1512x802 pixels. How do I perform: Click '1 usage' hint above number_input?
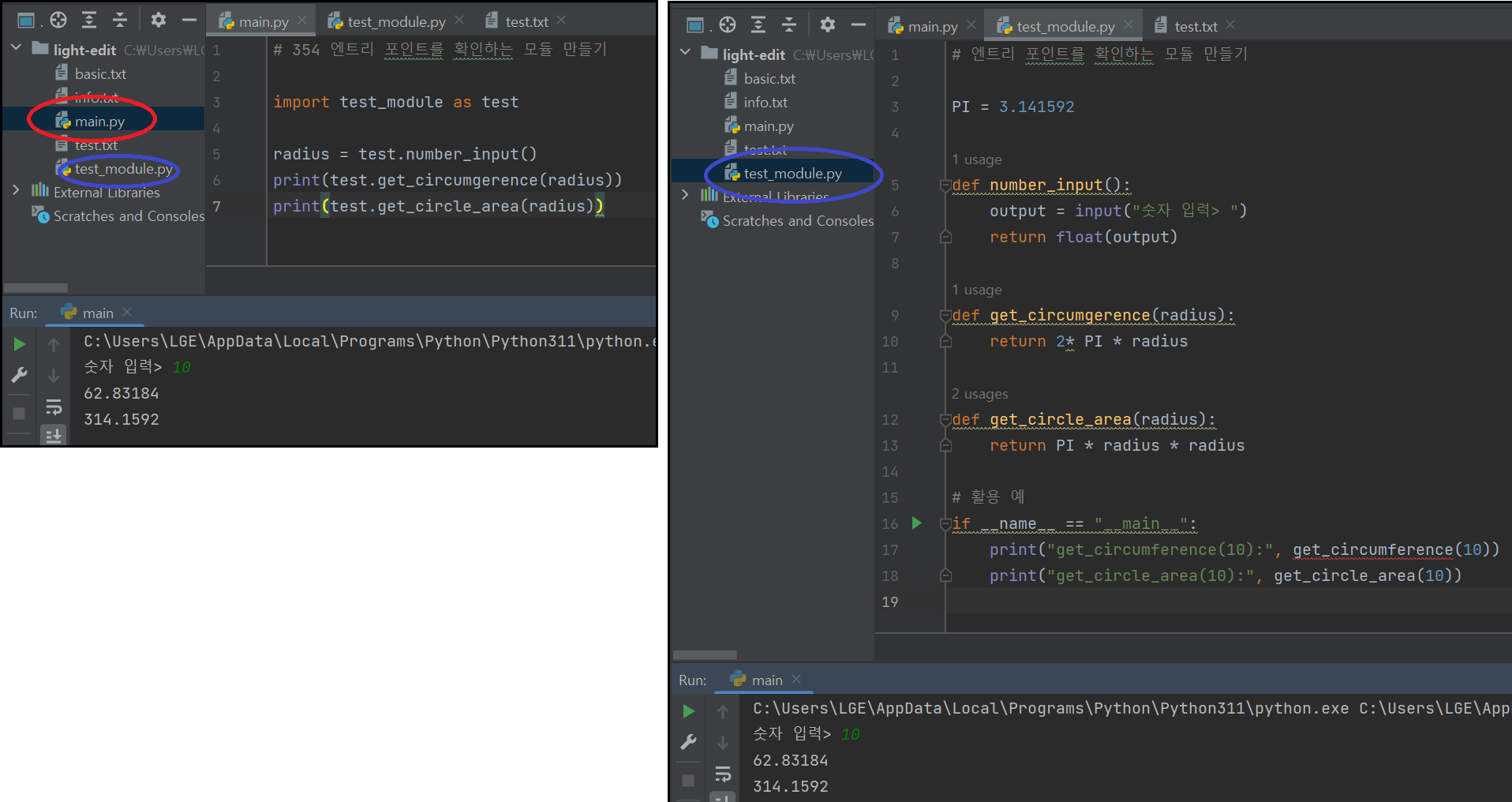pos(977,159)
